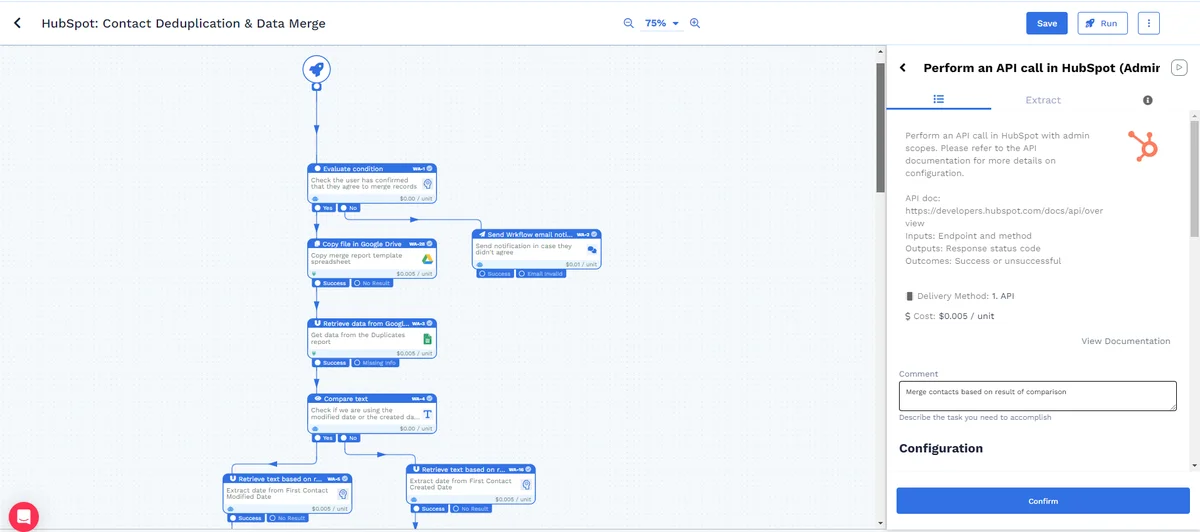Click the T text icon on Compare text
Viewport: 1200px width, 532px height.
click(x=427, y=414)
